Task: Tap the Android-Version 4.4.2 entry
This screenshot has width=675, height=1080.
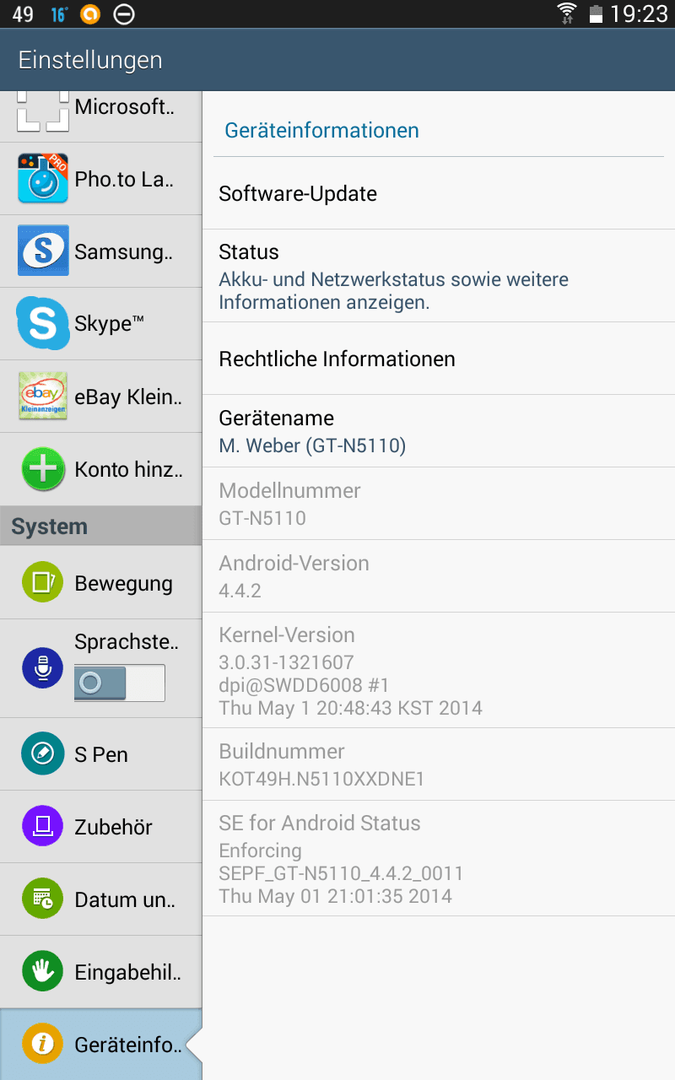Action: tap(439, 576)
